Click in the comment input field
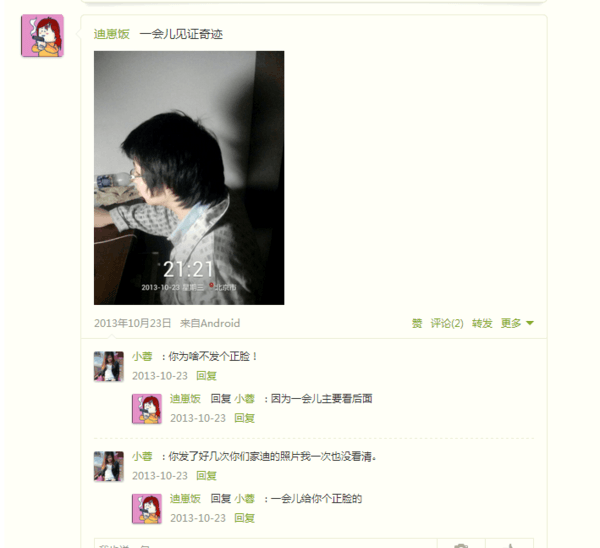The width and height of the screenshot is (600, 548). [x=266, y=544]
